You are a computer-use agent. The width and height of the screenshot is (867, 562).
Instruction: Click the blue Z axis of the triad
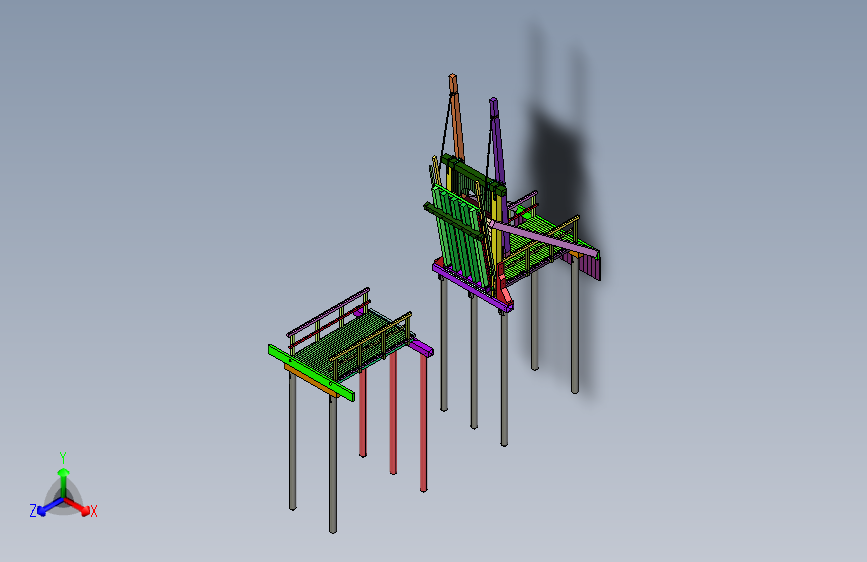50,507
